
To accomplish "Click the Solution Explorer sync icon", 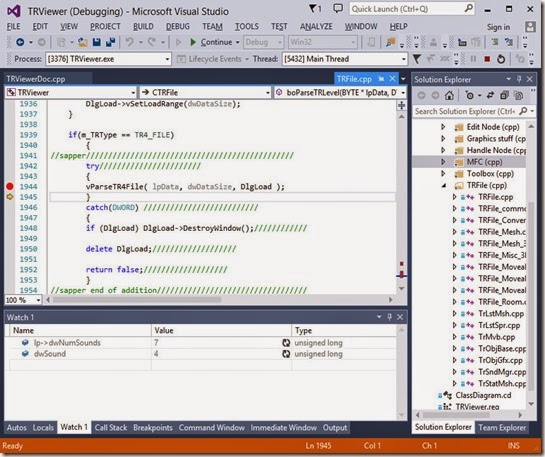I will pyautogui.click(x=490, y=95).
